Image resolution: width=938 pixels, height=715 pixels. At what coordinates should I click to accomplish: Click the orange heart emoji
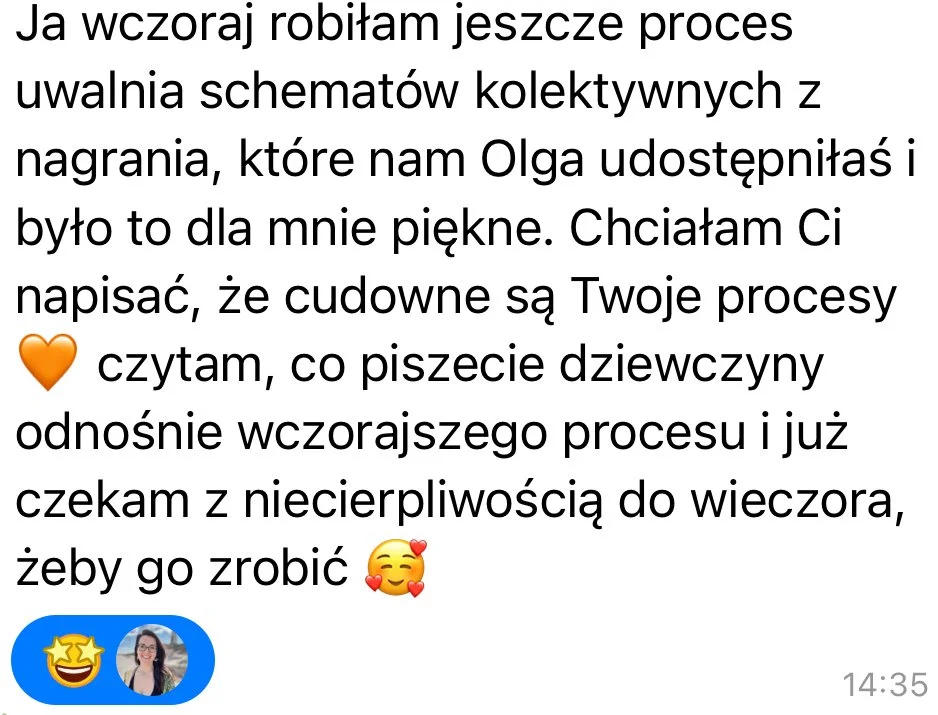pyautogui.click(x=48, y=363)
